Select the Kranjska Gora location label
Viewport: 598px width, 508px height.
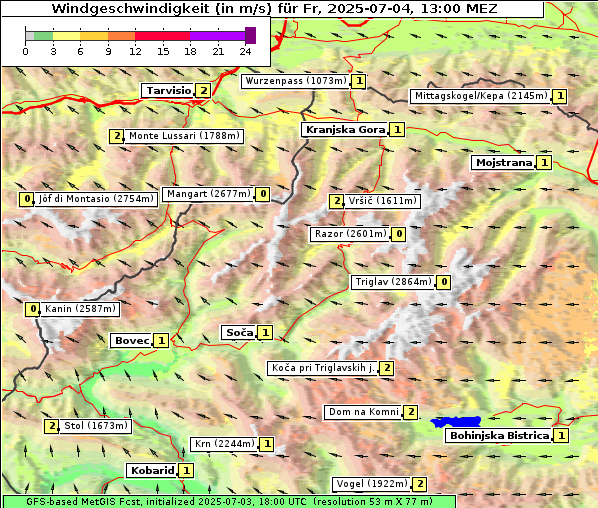click(x=345, y=130)
